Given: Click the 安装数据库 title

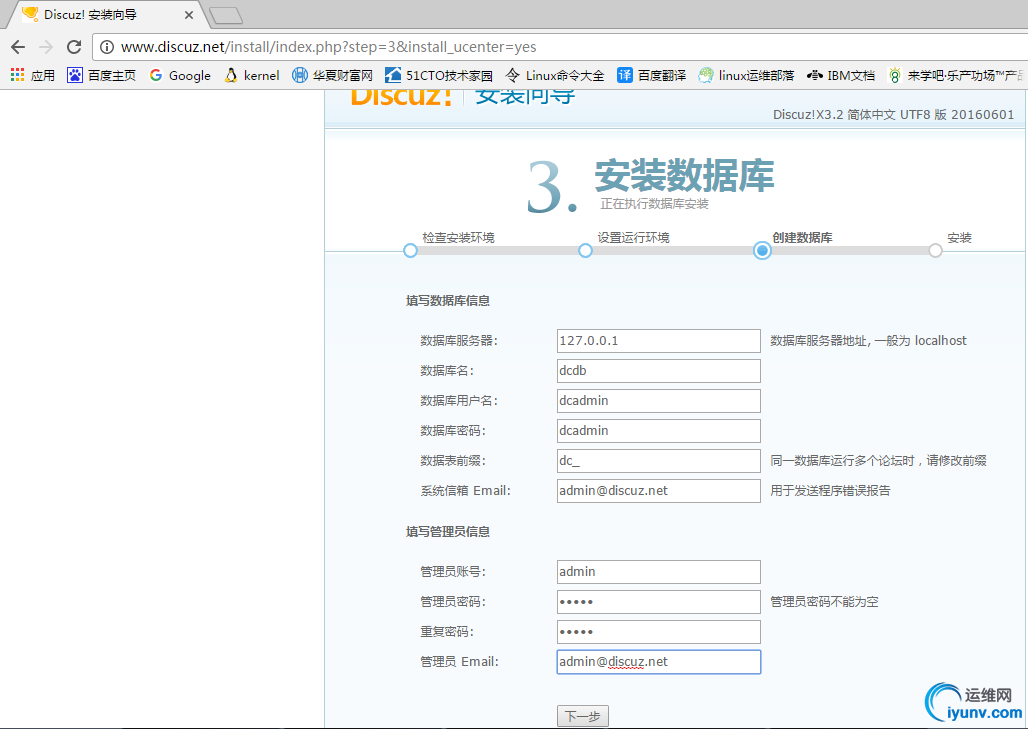Looking at the screenshot, I should click(684, 176).
